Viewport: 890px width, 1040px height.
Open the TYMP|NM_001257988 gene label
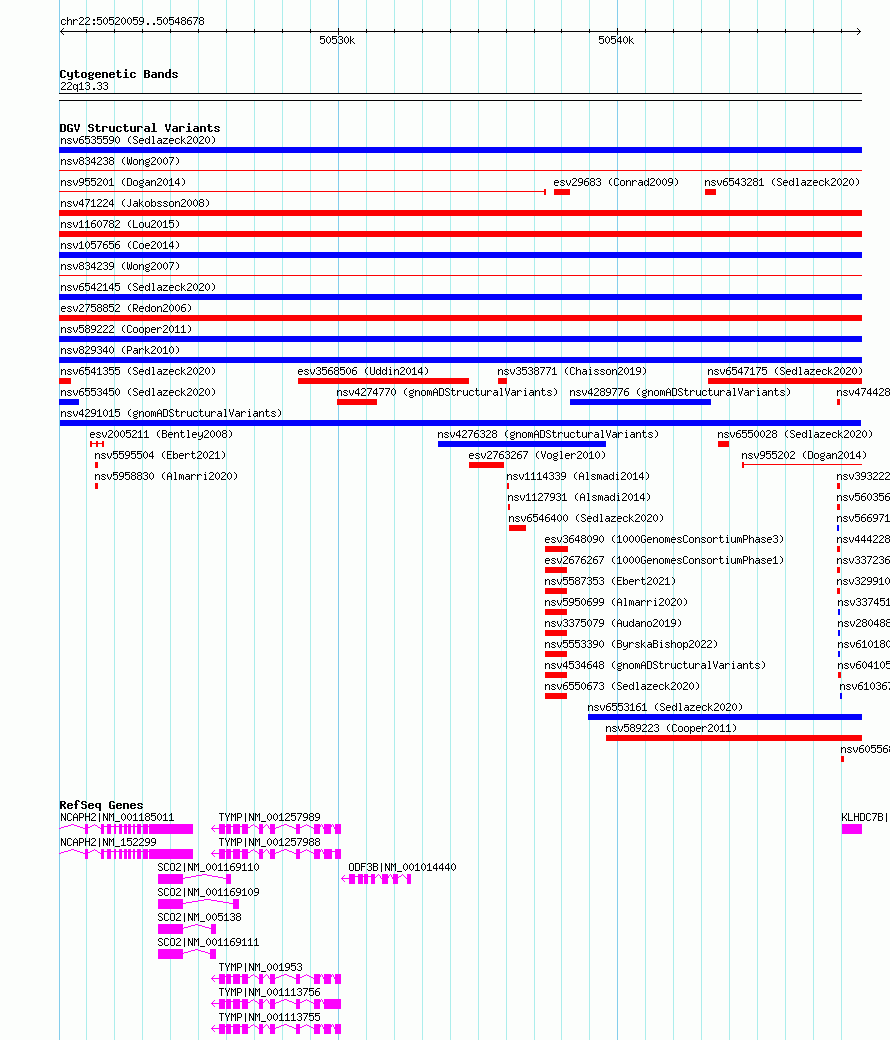(x=269, y=842)
